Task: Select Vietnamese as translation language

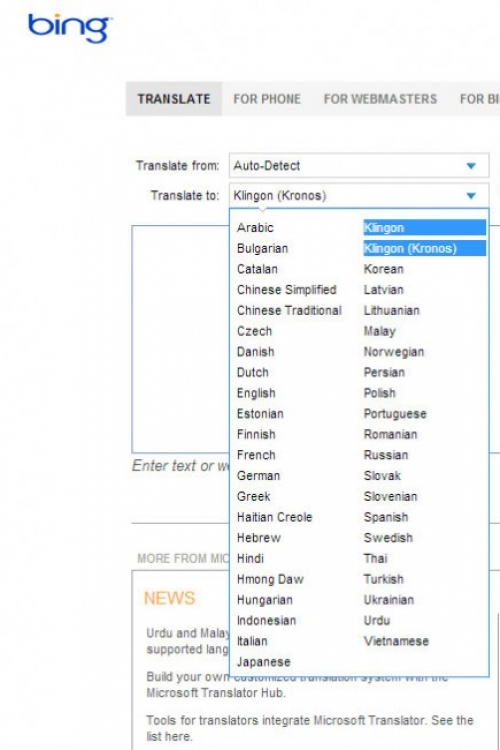Action: tap(396, 641)
